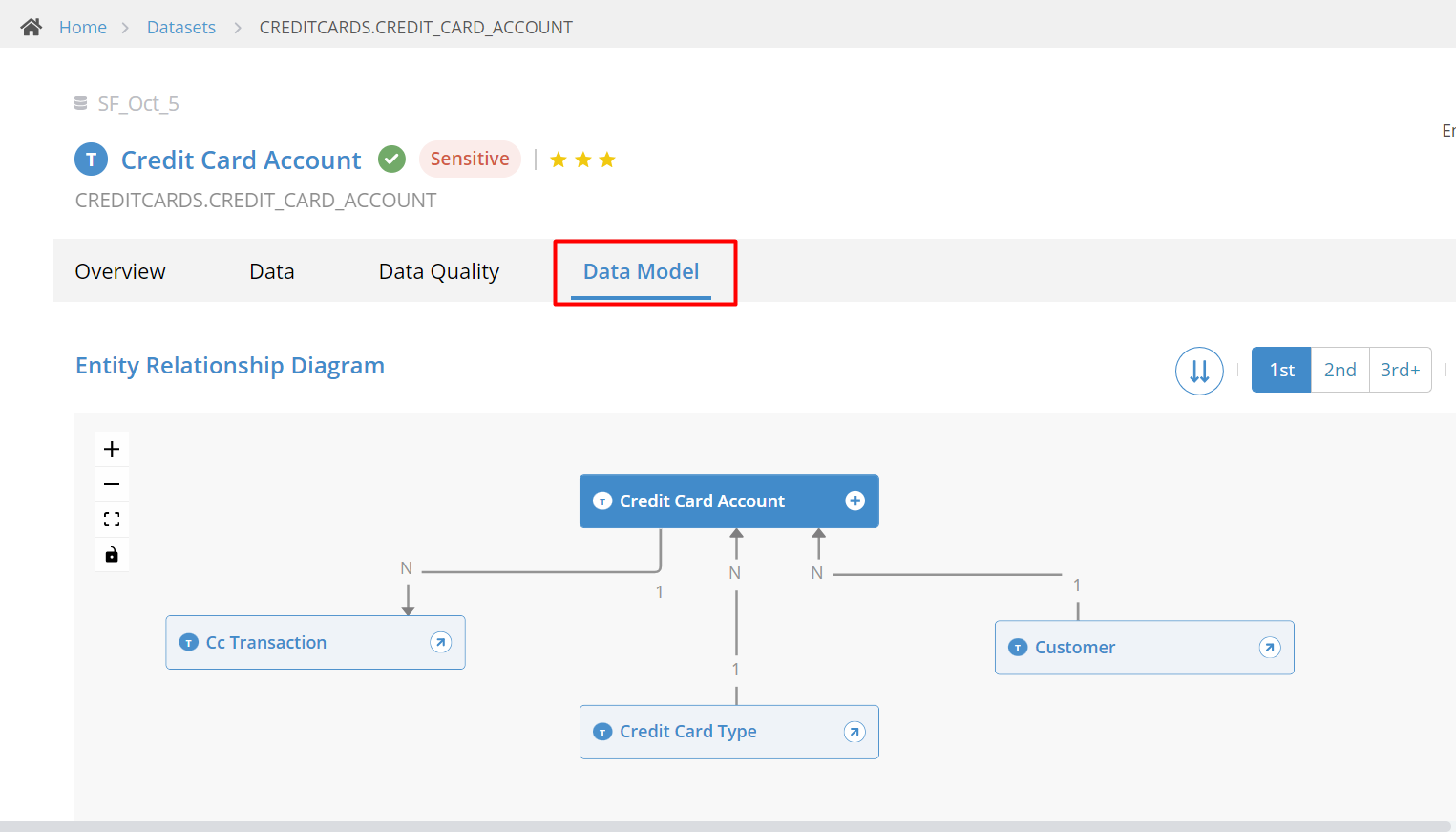The width and height of the screenshot is (1456, 832).
Task: Click the green verified checkmark badge
Action: point(391,159)
